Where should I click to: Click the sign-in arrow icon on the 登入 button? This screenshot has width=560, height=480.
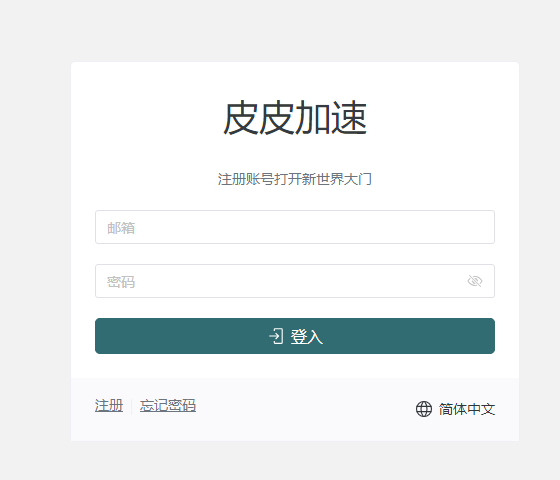pos(276,336)
